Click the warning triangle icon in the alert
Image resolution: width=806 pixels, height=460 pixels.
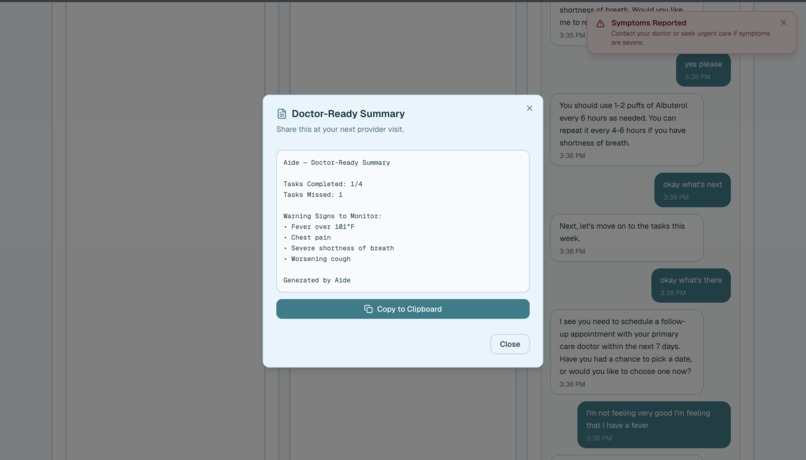(x=600, y=24)
